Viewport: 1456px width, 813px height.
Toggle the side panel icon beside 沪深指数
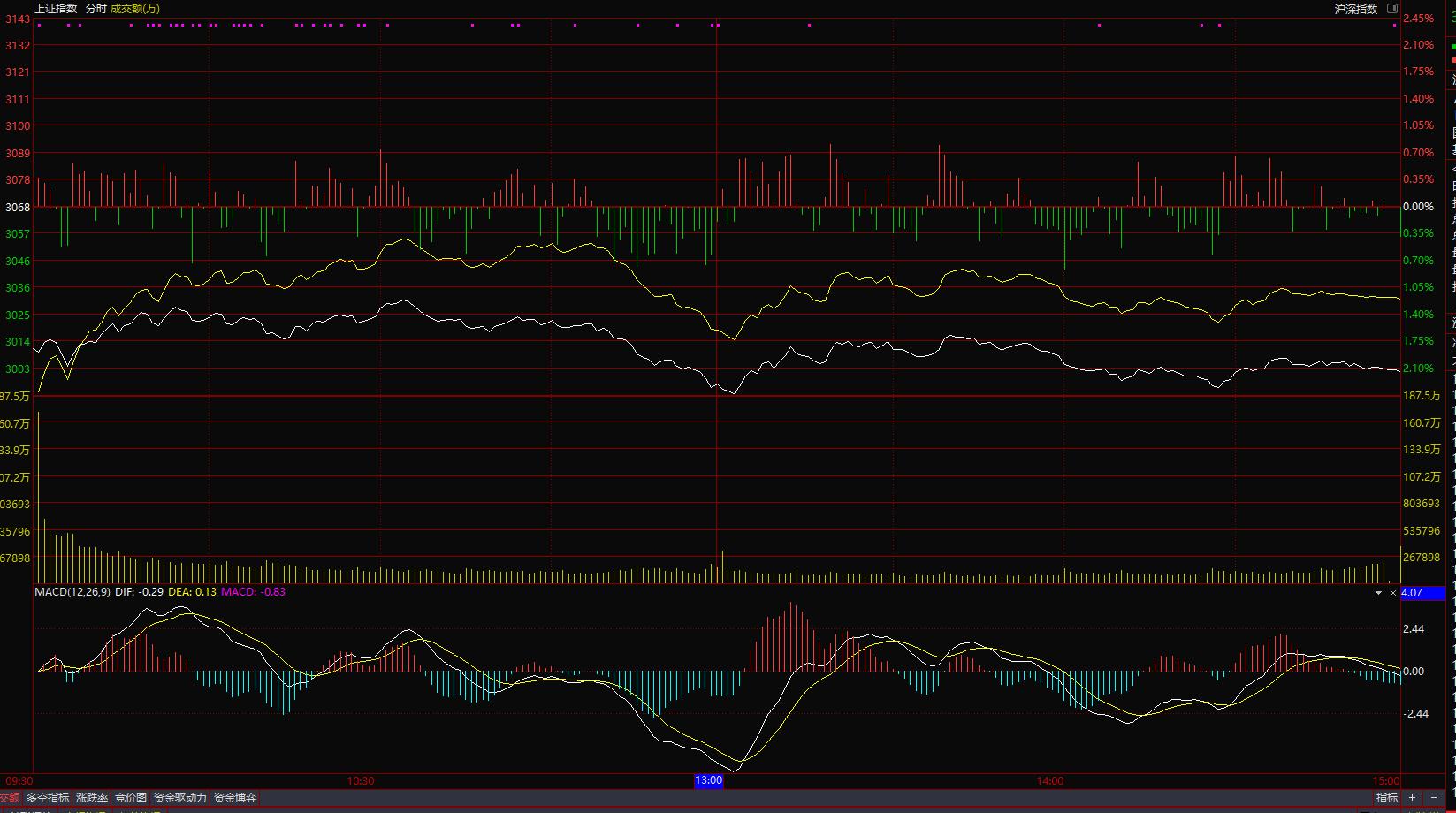(1392, 9)
